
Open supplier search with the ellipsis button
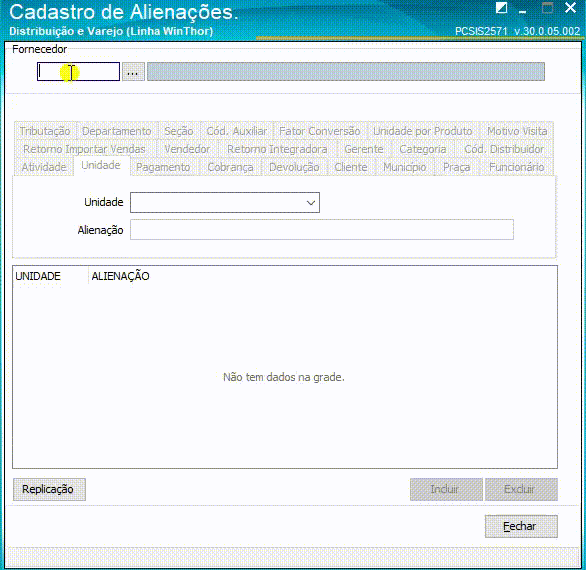click(x=133, y=71)
